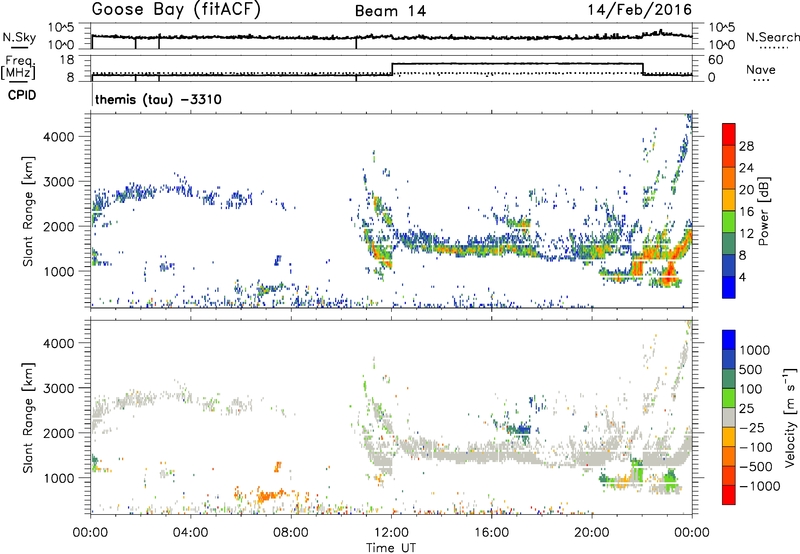
Task: Click the '04:00' time tick label
Action: (x=191, y=533)
